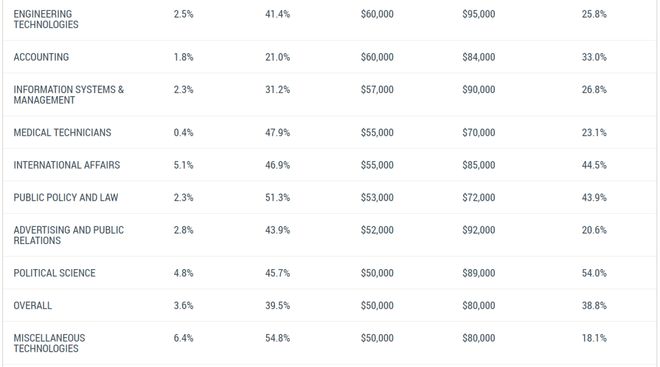Click the 51.3% Public Policy value
Image resolution: width=660 pixels, height=367 pixels.
point(277,197)
